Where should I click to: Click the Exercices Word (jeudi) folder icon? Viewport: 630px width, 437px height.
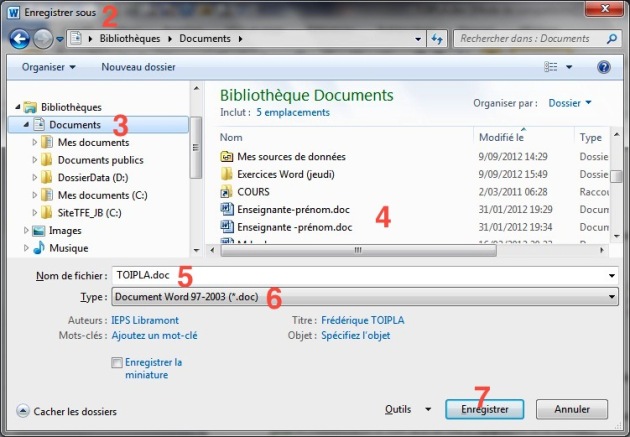click(227, 174)
